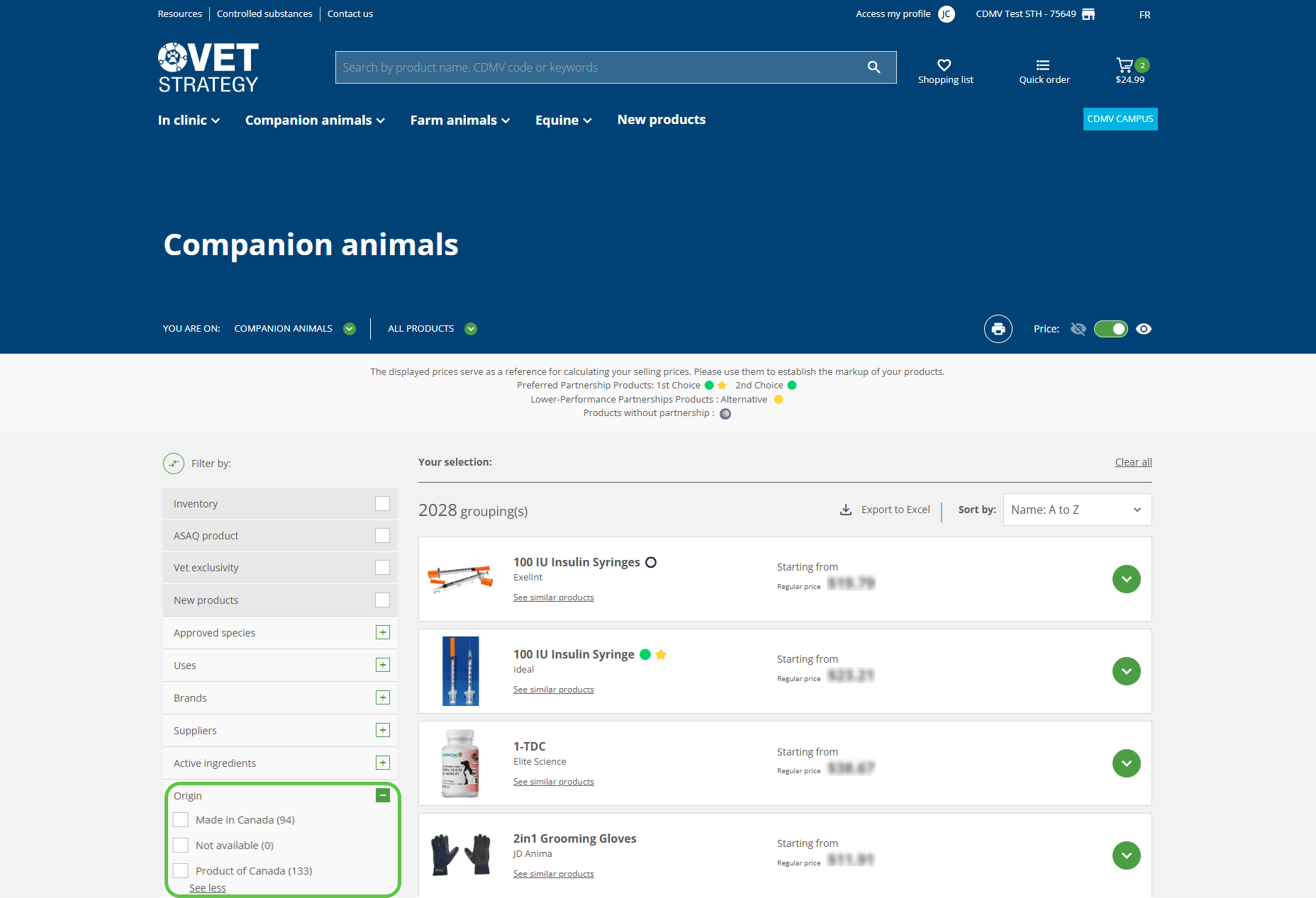This screenshot has width=1316, height=898.
Task: Check Made in Canada (94) checkbox
Action: (x=180, y=820)
